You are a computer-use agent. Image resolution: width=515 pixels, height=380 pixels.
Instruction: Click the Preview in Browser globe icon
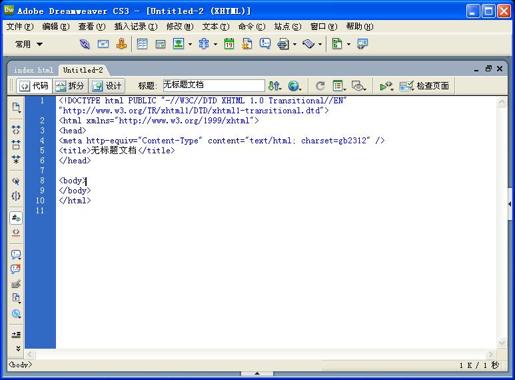(x=294, y=86)
